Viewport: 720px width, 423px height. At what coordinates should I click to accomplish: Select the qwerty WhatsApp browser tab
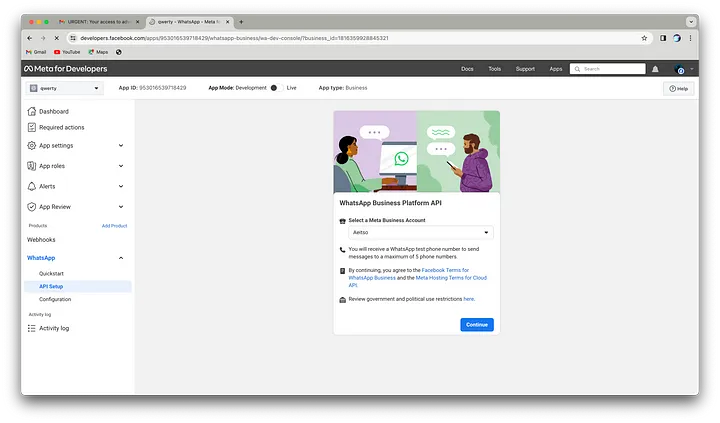click(x=189, y=22)
